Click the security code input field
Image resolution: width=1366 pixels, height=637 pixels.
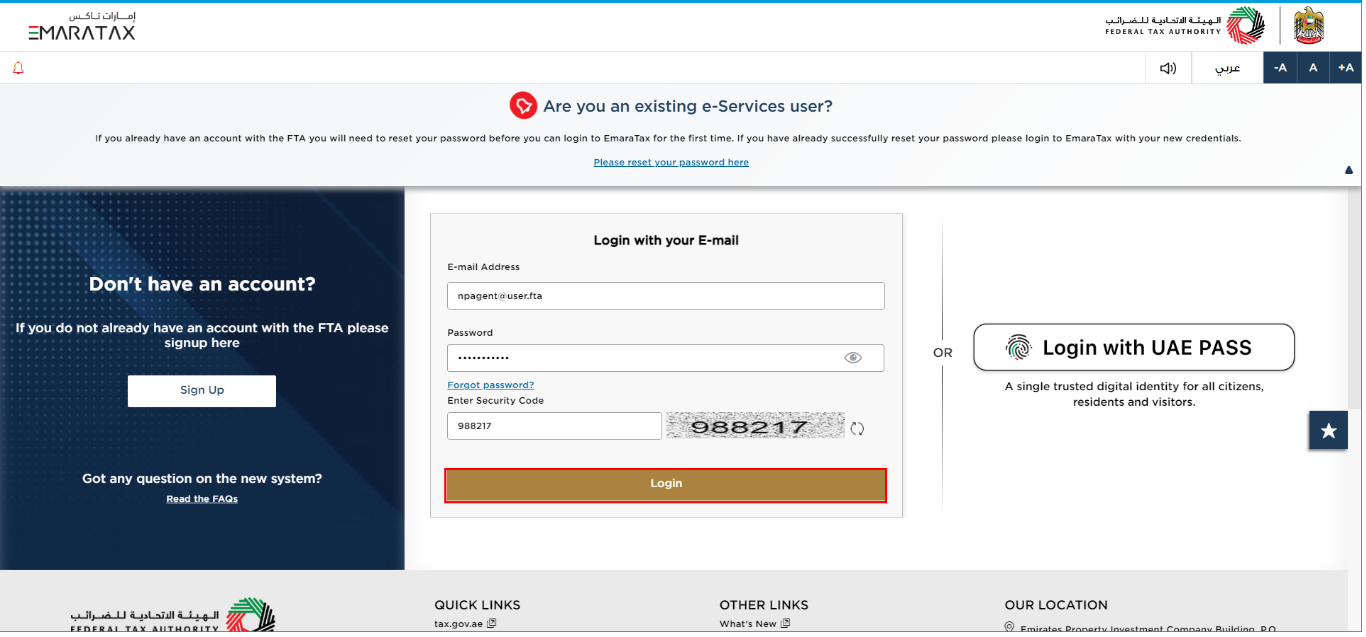(554, 426)
